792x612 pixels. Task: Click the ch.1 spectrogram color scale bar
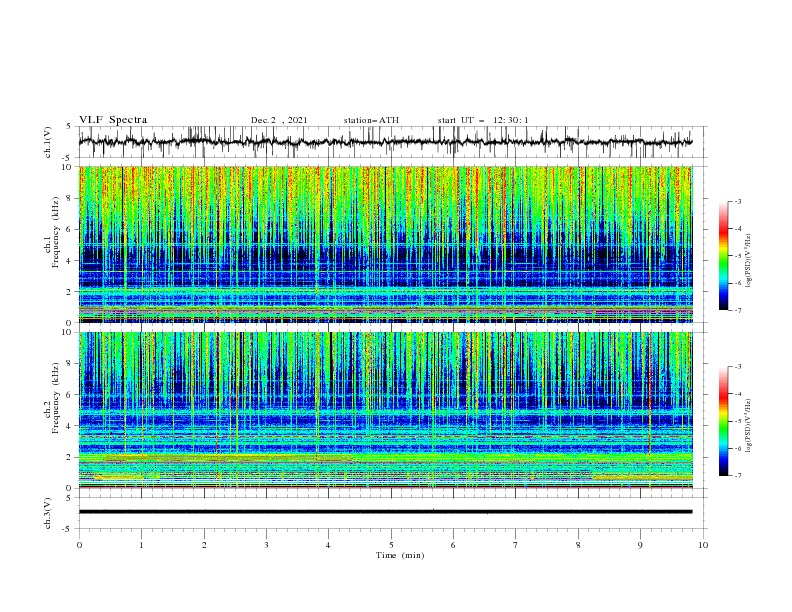pos(724,256)
